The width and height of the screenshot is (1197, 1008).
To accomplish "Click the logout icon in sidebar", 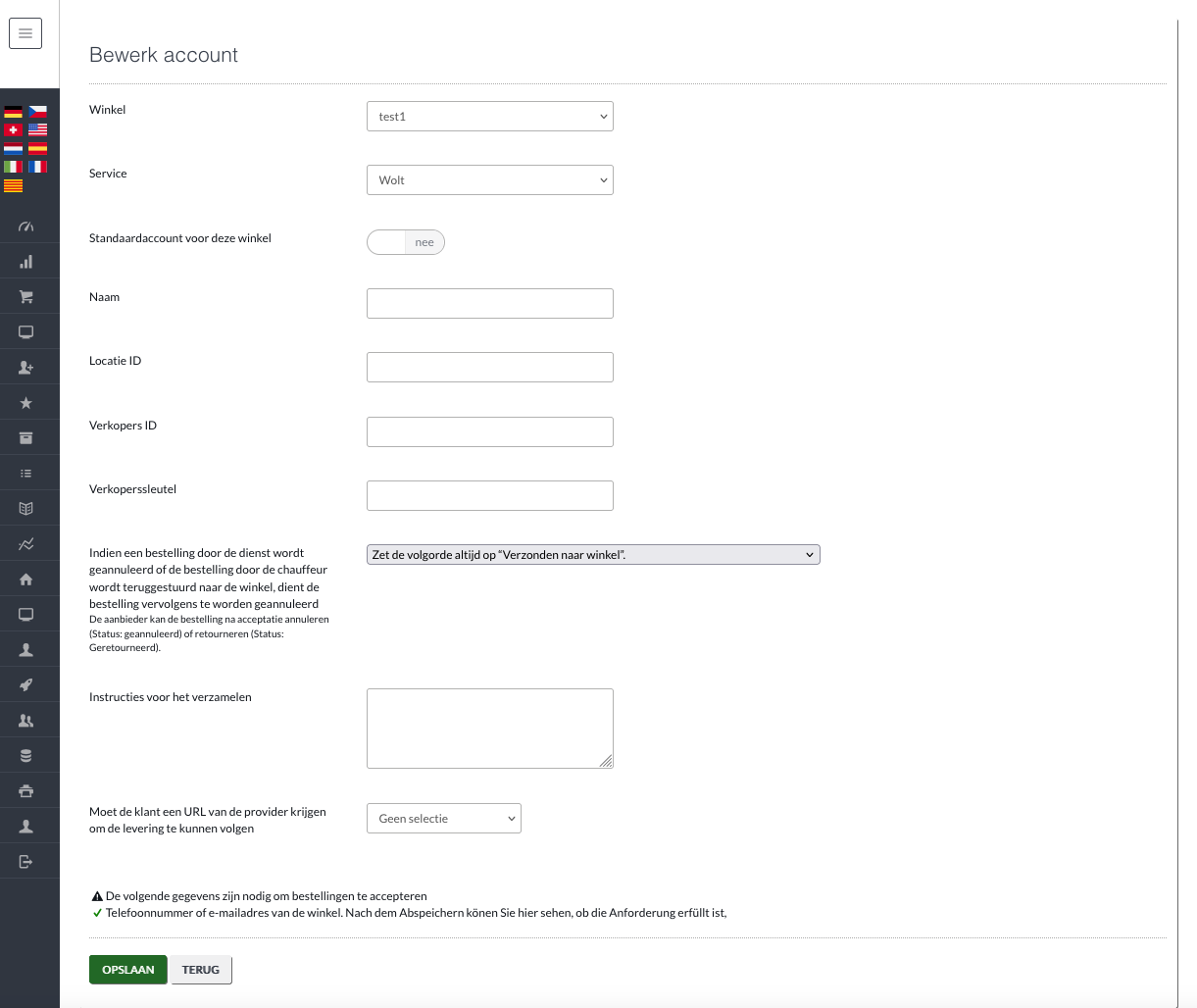I will (x=26, y=862).
